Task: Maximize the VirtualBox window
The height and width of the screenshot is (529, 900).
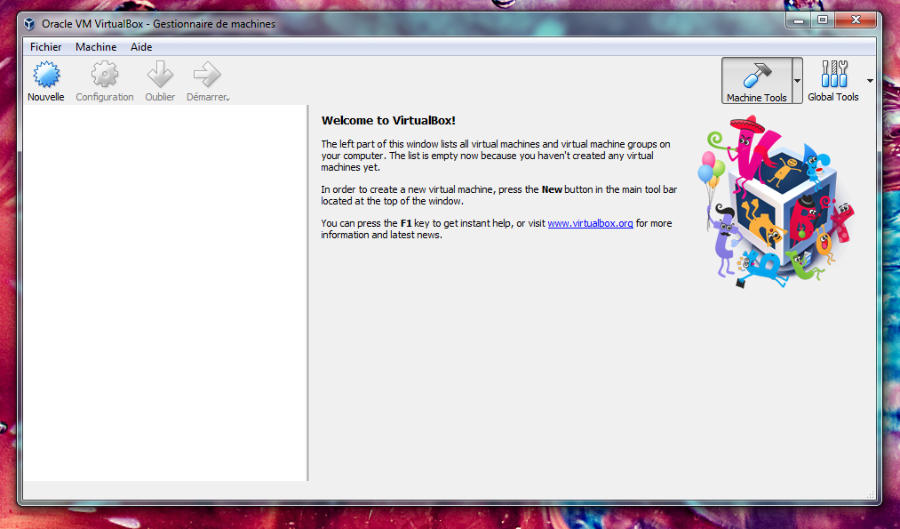Action: coord(823,20)
